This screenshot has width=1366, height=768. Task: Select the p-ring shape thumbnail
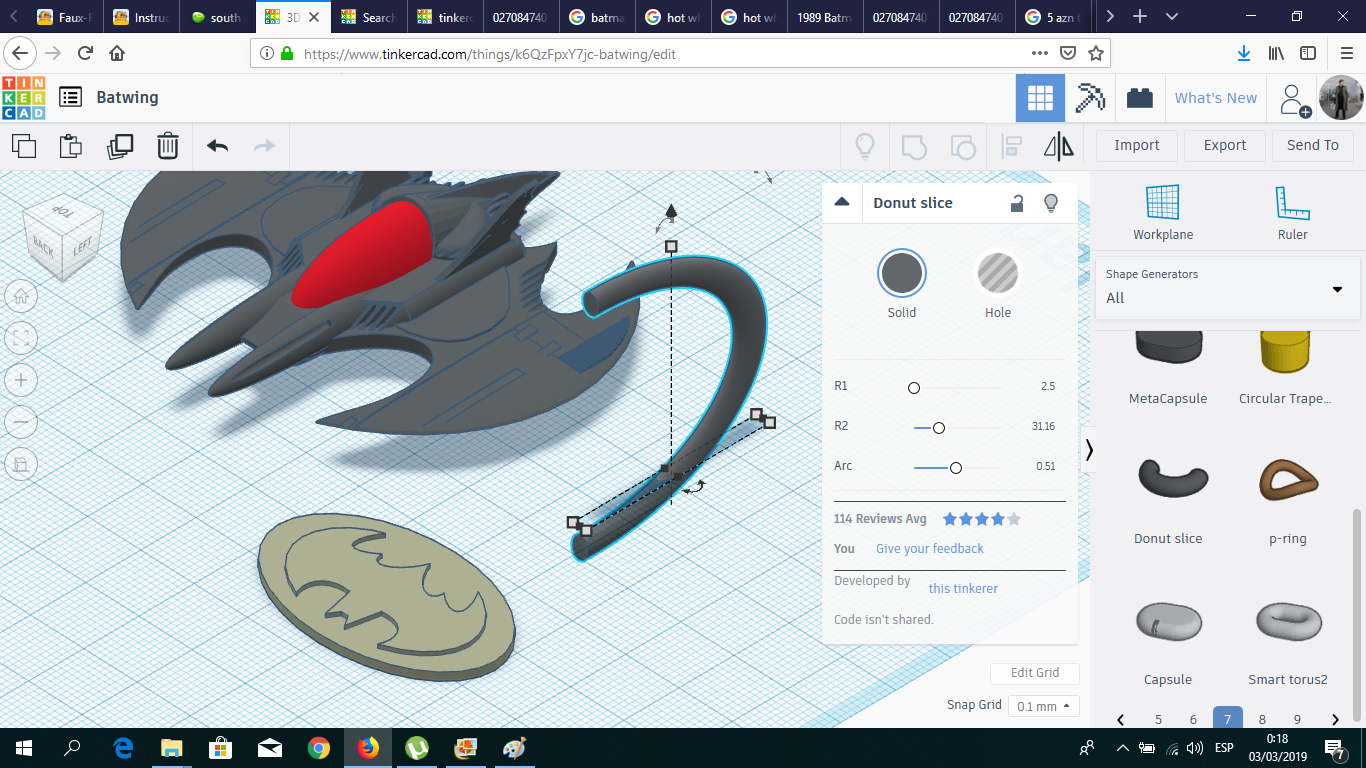pyautogui.click(x=1288, y=480)
